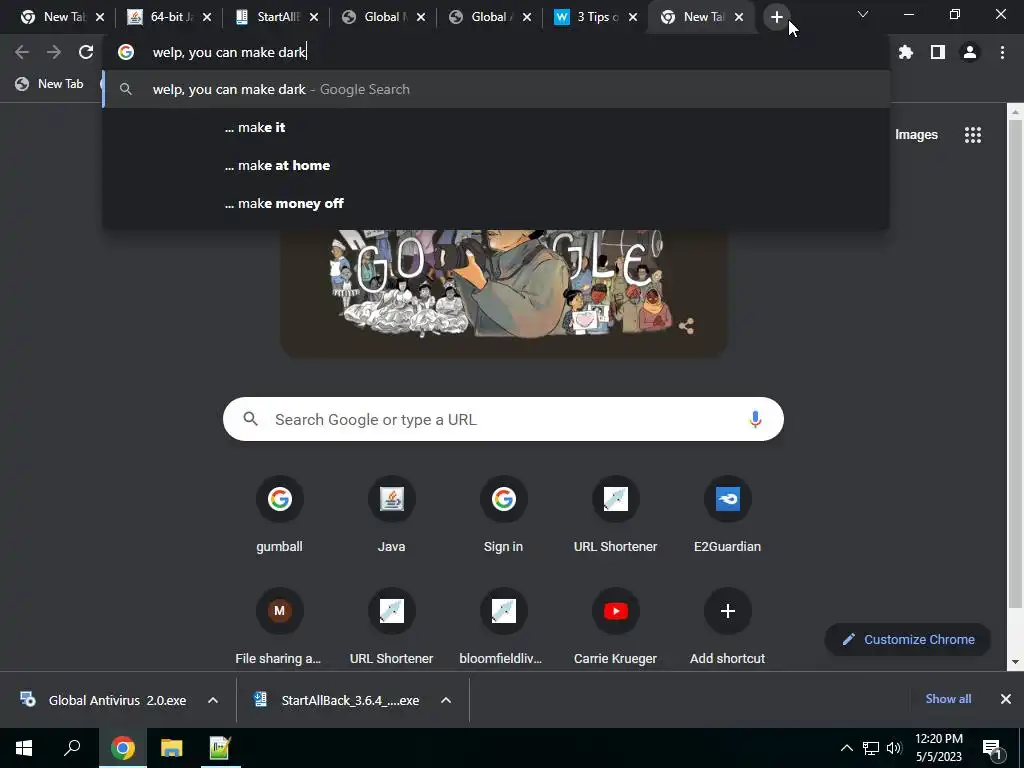The height and width of the screenshot is (768, 1024).
Task: Show hidden system tray icons
Action: click(x=846, y=748)
